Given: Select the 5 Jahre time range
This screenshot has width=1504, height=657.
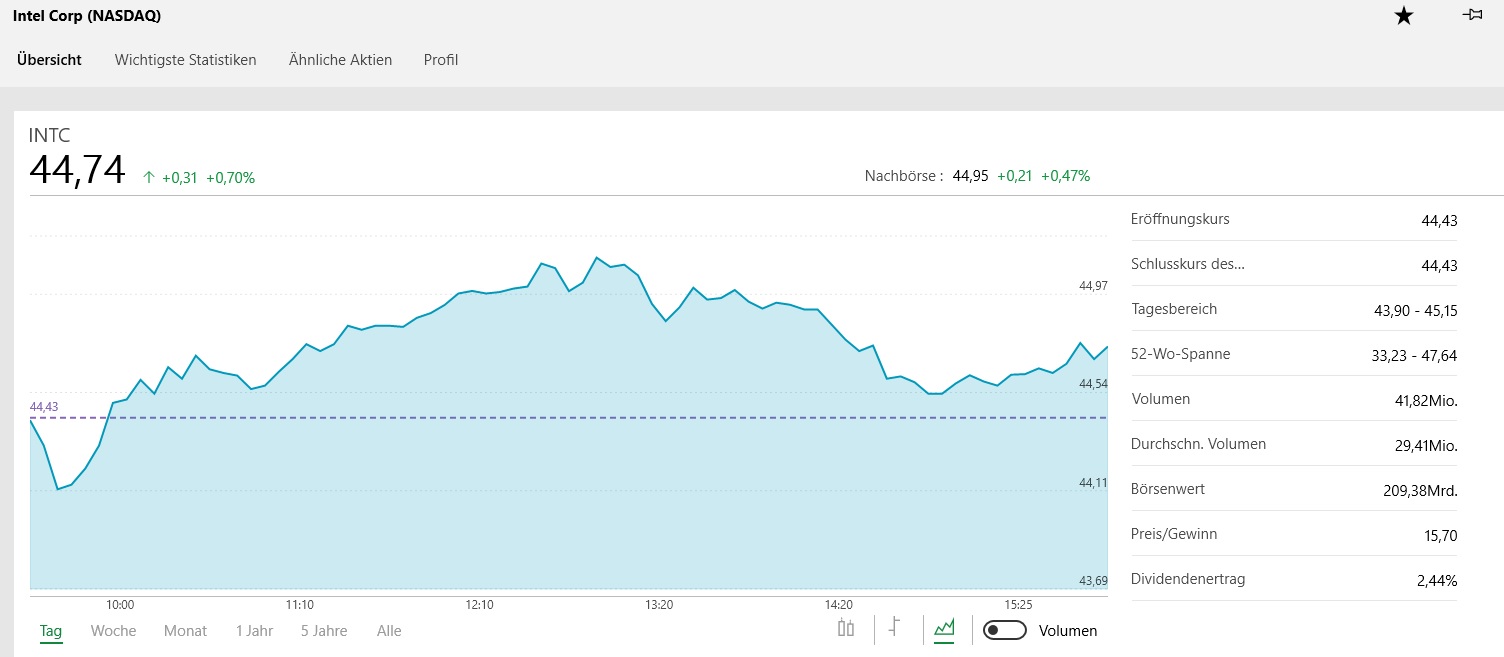Looking at the screenshot, I should pyautogui.click(x=324, y=631).
